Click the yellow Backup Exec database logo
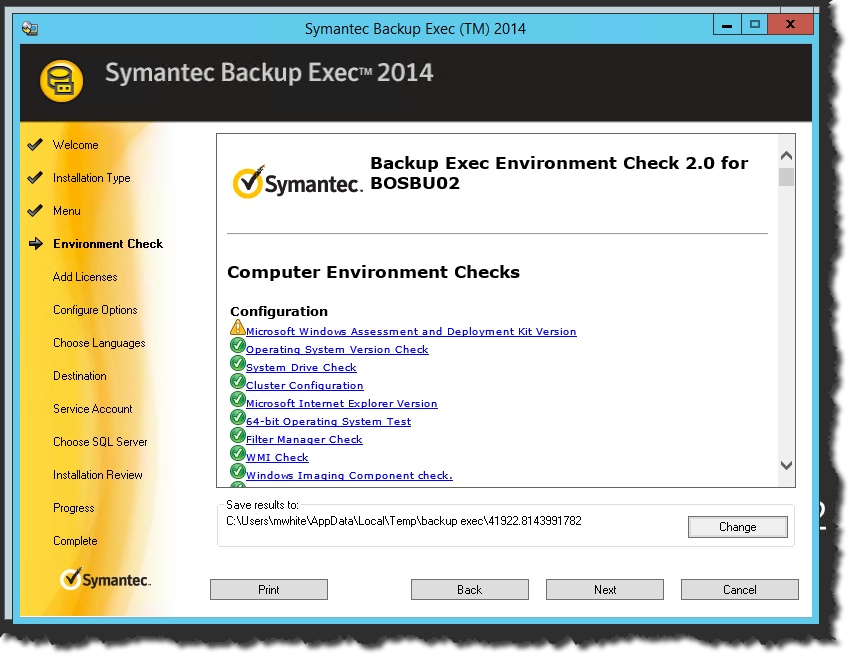Screen dimensions: 849x655 coord(61,81)
